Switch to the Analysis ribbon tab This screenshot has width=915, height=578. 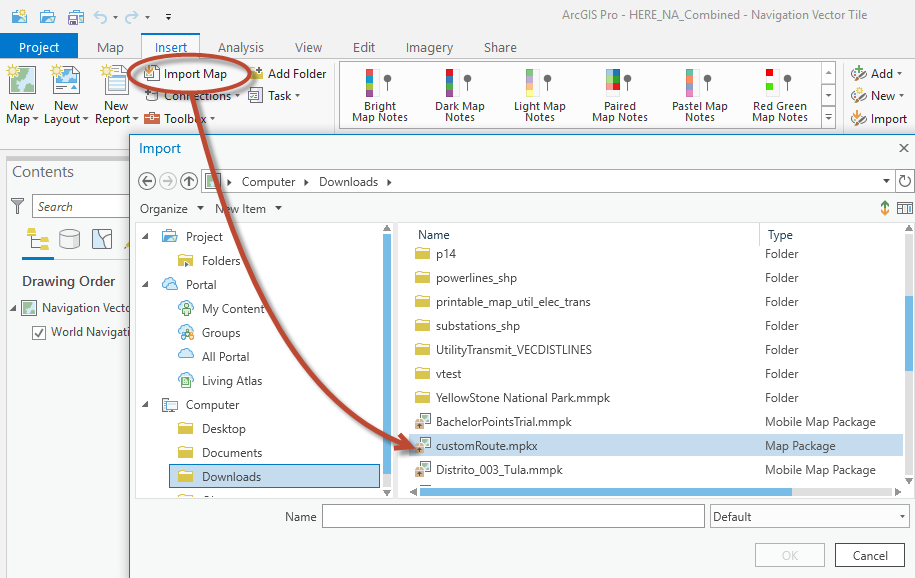(240, 47)
